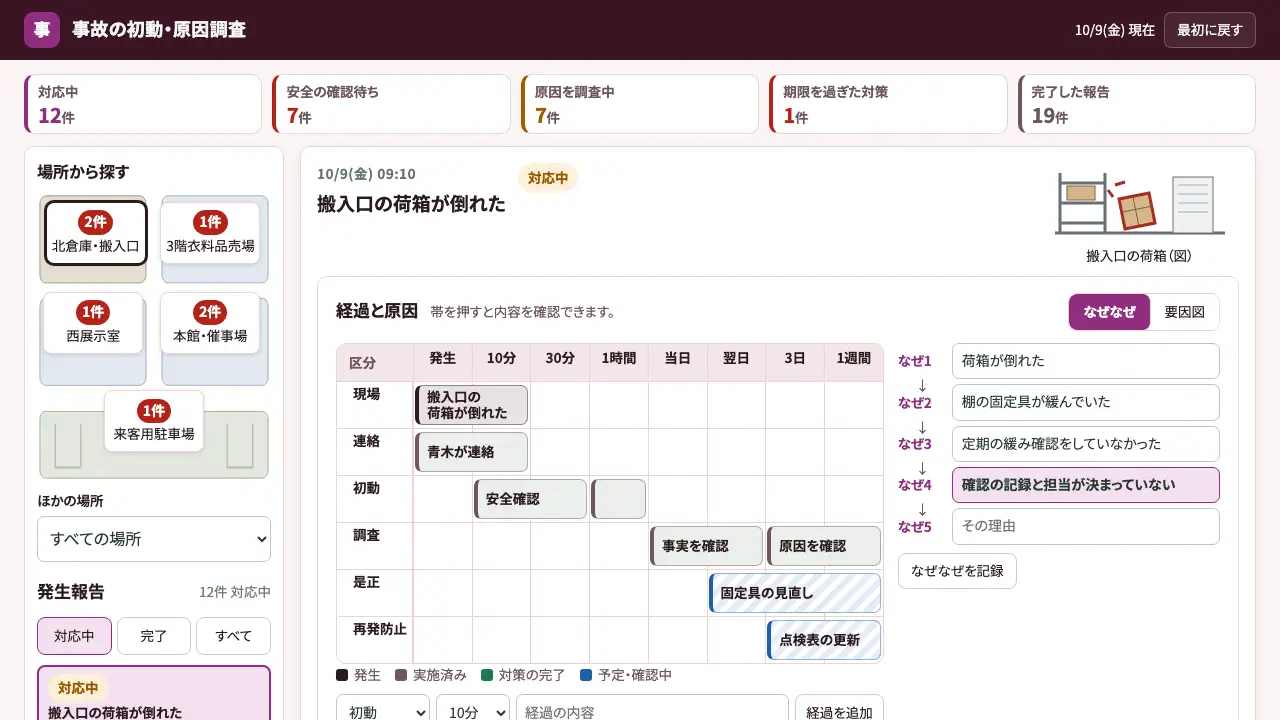Click the 点検表の更新 planned bar
The width and height of the screenshot is (1280, 720).
point(824,640)
